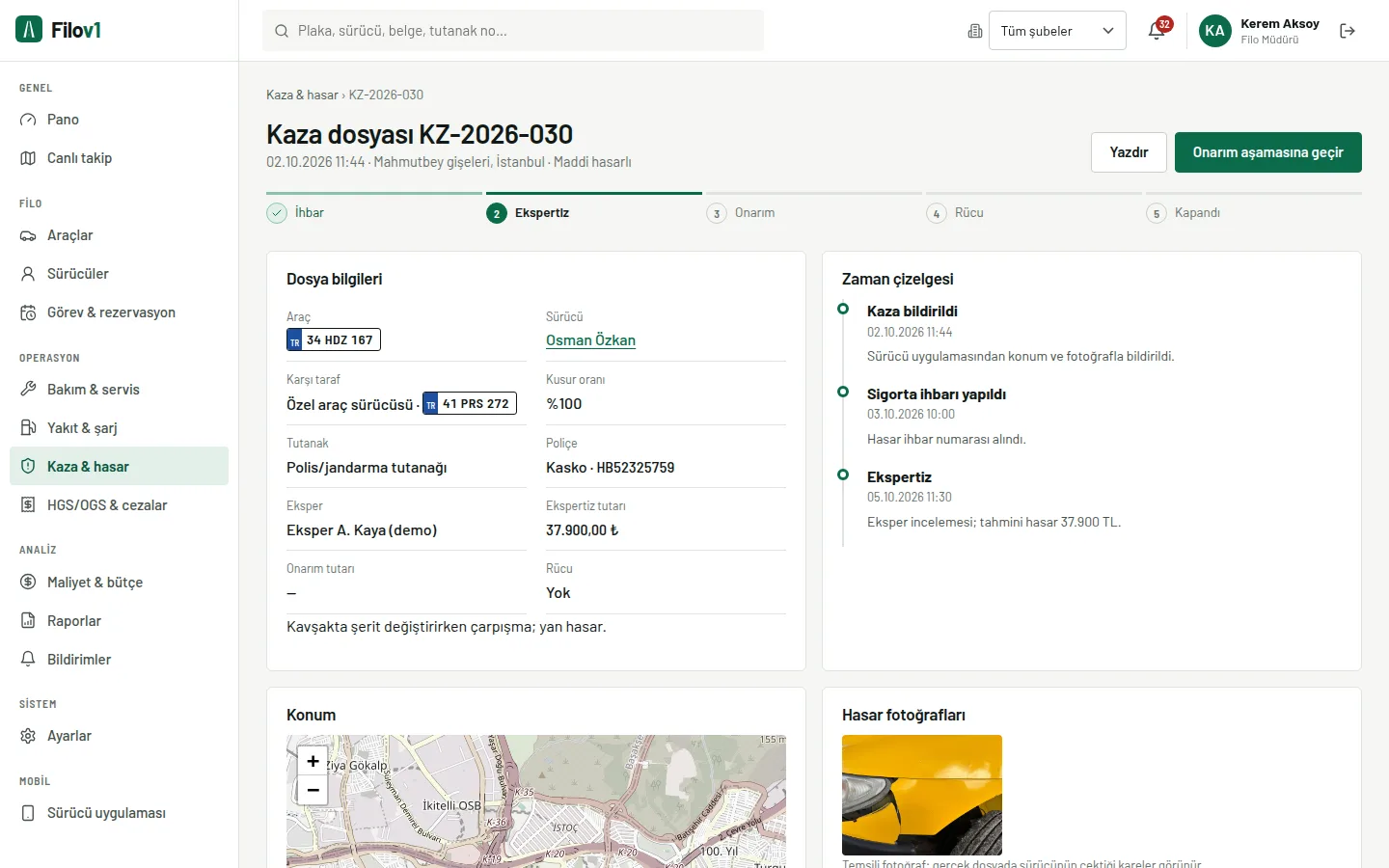Open Bildirimler in sidebar

click(x=119, y=660)
